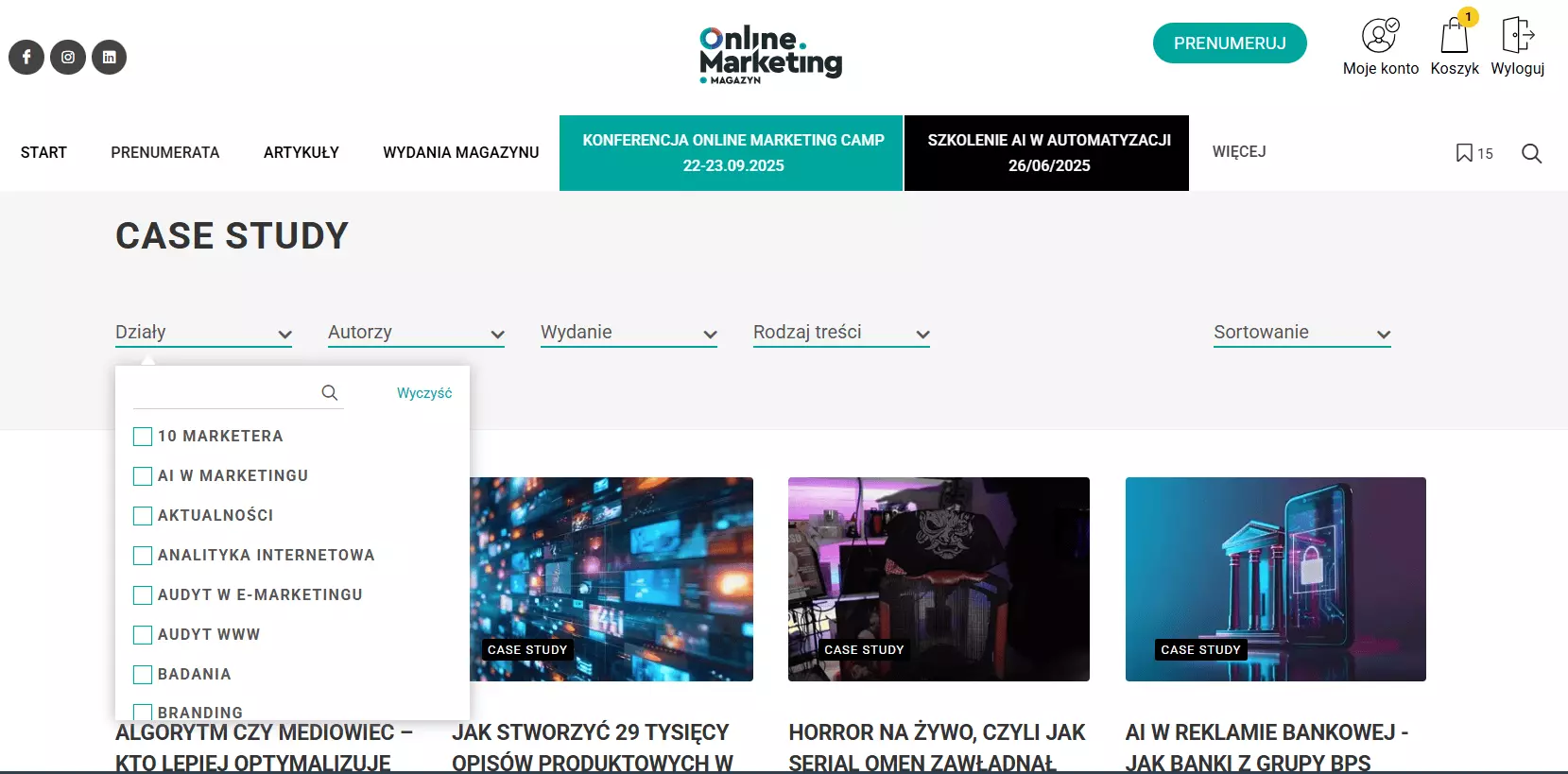Tick the 10 MARKETERA checkbox
The width and height of the screenshot is (1568, 774).
[143, 437]
